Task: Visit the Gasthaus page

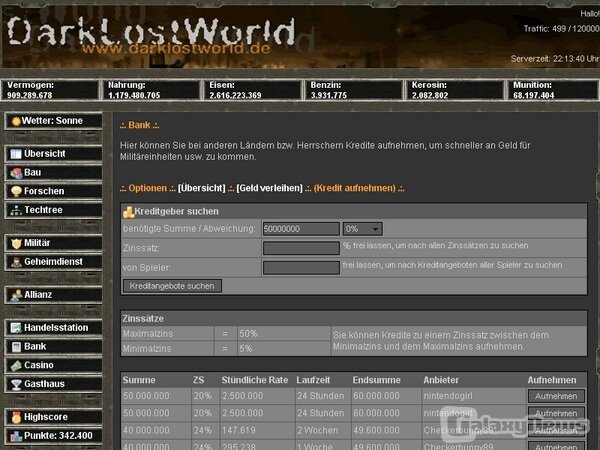Action: click(x=54, y=384)
